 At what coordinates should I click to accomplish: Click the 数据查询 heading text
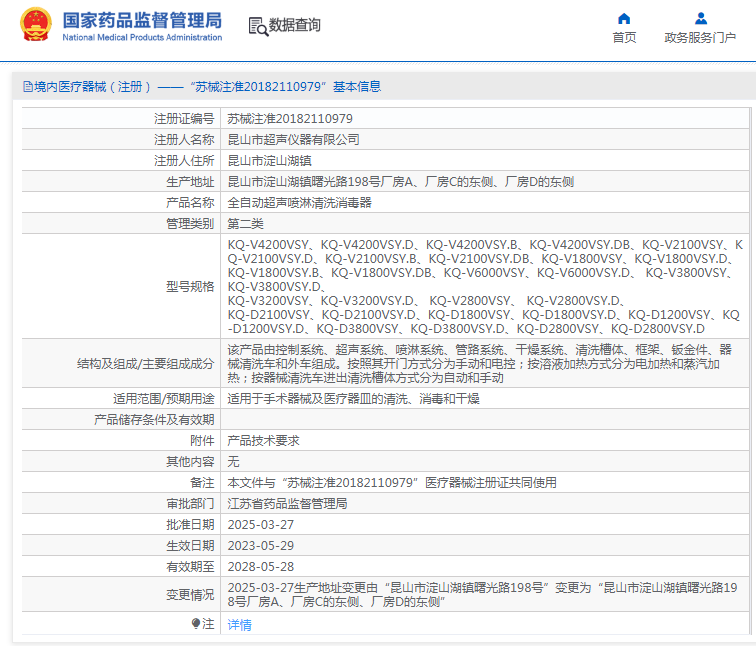click(x=295, y=26)
